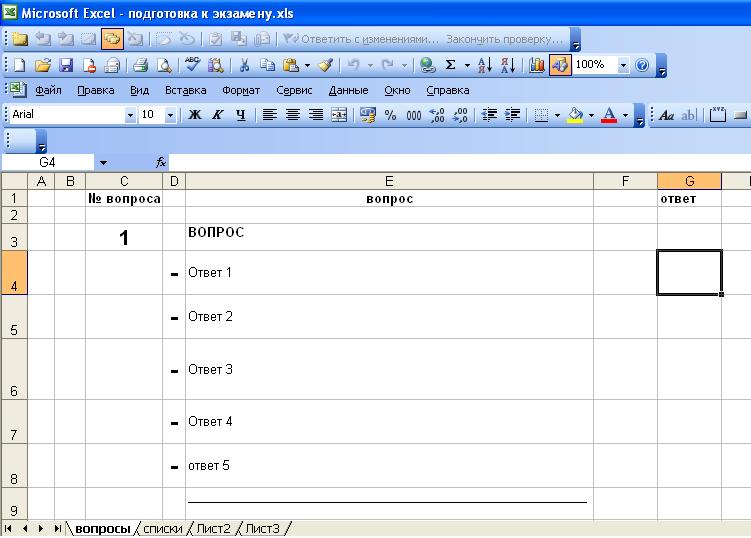Open the 100% zoom dropdown
Image resolution: width=751 pixels, height=538 pixels.
(624, 65)
